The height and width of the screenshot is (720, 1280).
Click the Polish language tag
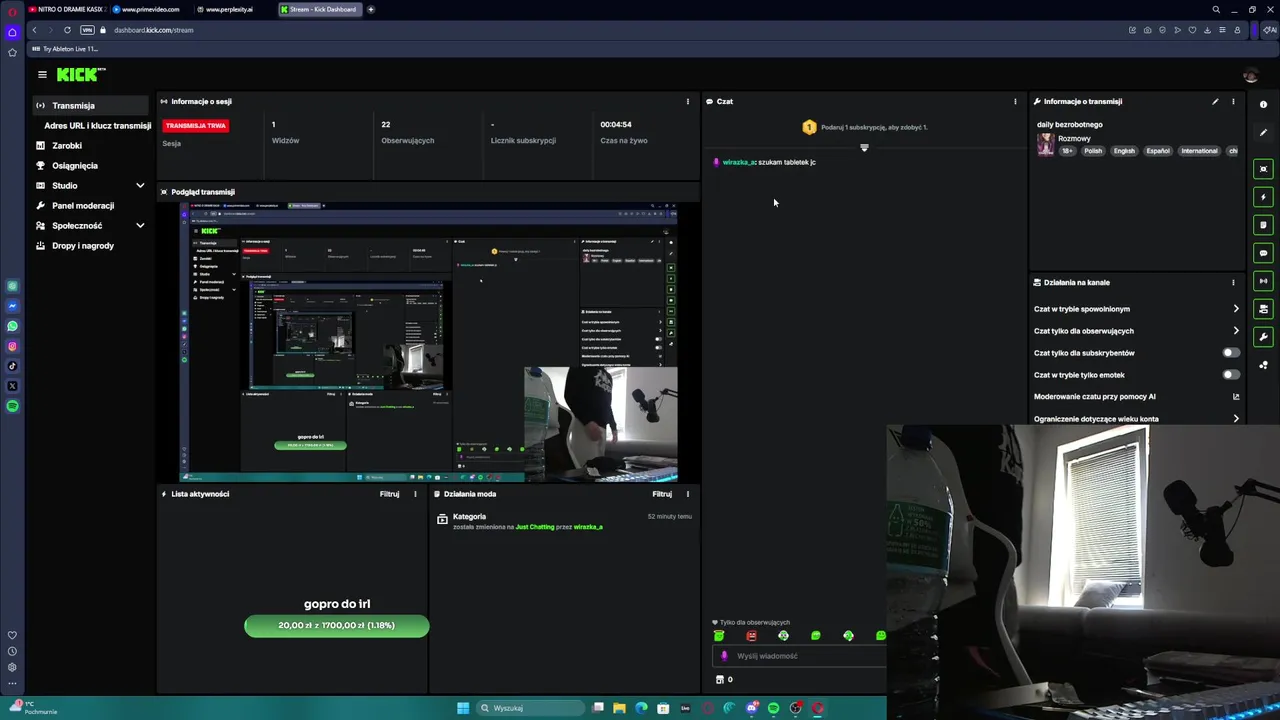click(x=1093, y=151)
